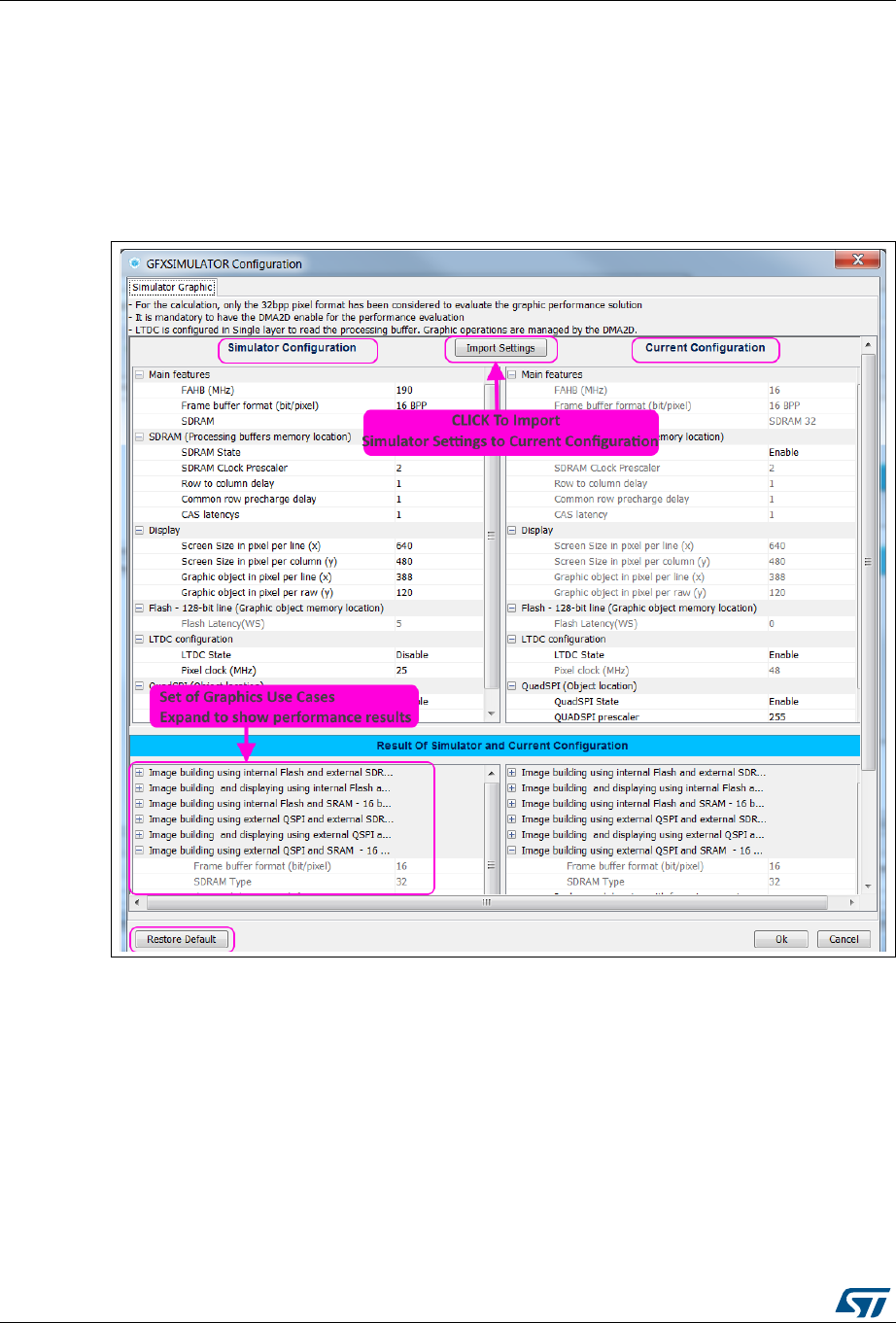Collapse SDRAM section in Simulator Configuration
This screenshot has width=896, height=1323.
[x=139, y=436]
